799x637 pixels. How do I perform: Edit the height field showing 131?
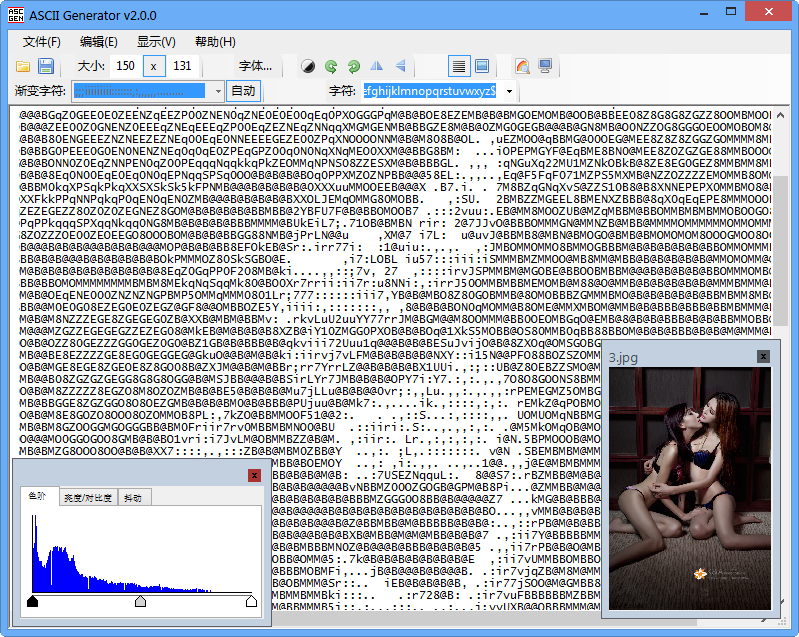coord(182,66)
